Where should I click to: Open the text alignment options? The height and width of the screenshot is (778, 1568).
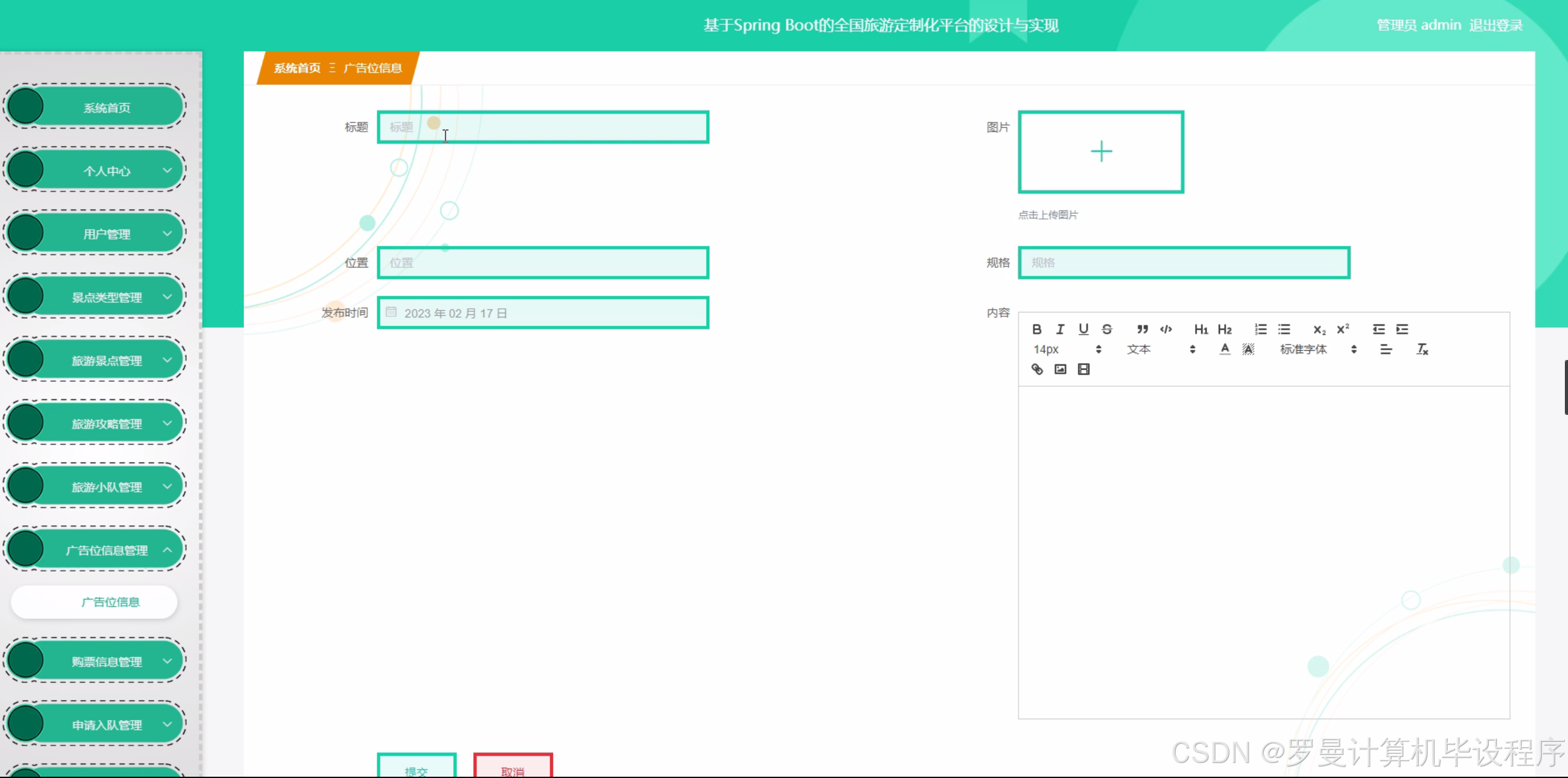tap(1386, 349)
